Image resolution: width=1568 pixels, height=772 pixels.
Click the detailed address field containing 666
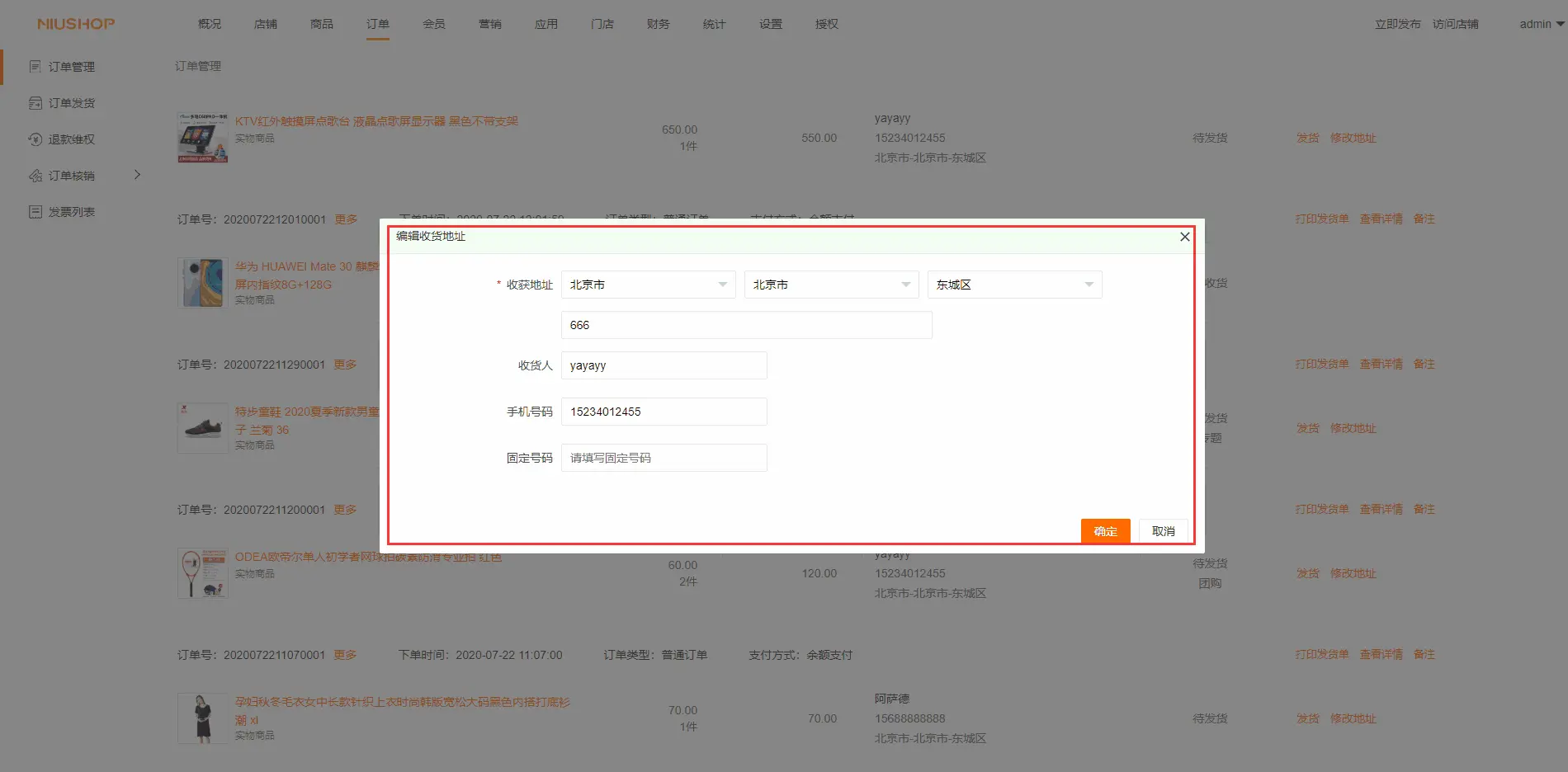click(x=746, y=325)
